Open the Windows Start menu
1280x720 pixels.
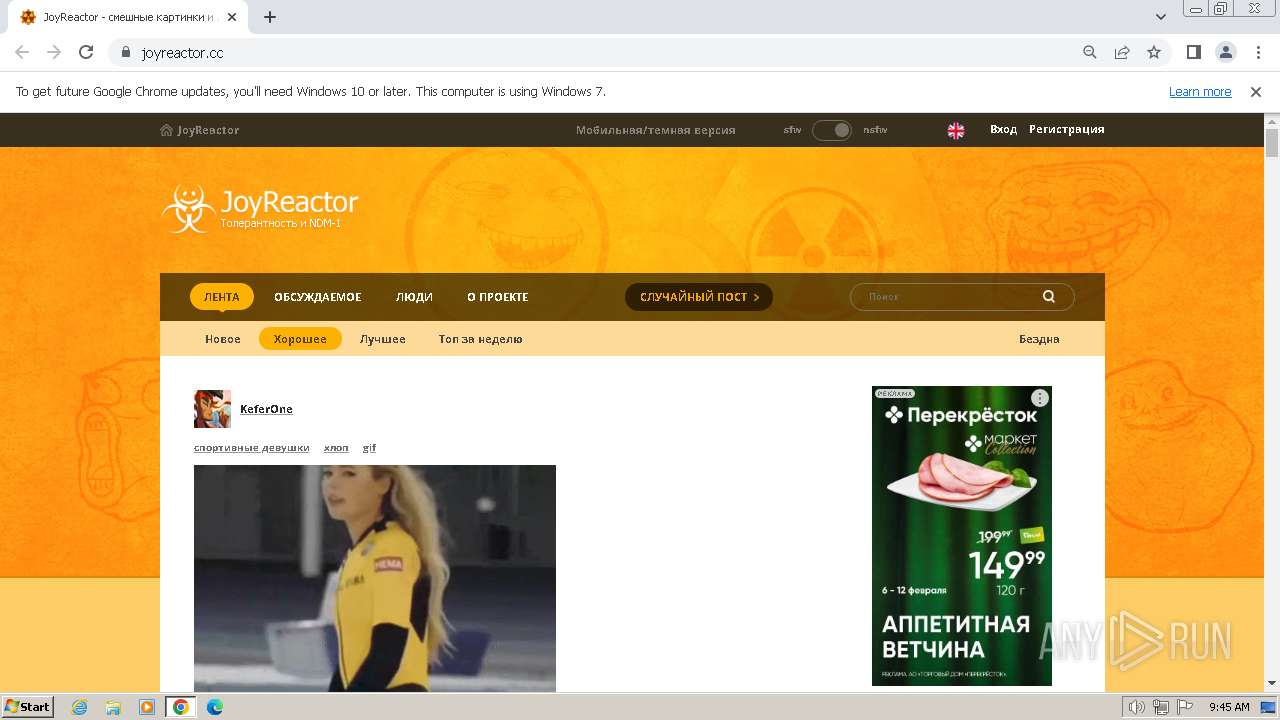coord(28,706)
